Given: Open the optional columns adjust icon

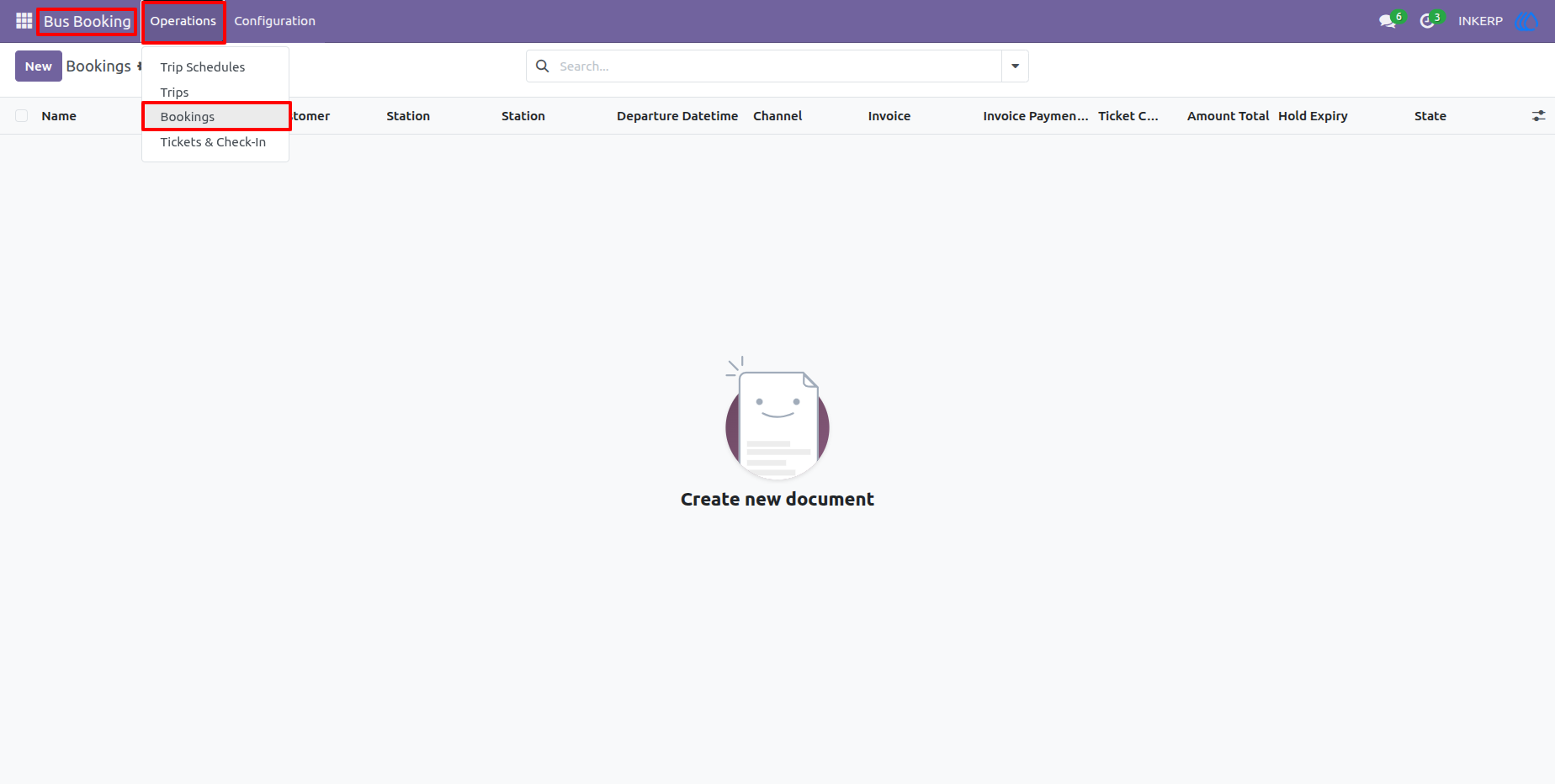Looking at the screenshot, I should click(1538, 116).
